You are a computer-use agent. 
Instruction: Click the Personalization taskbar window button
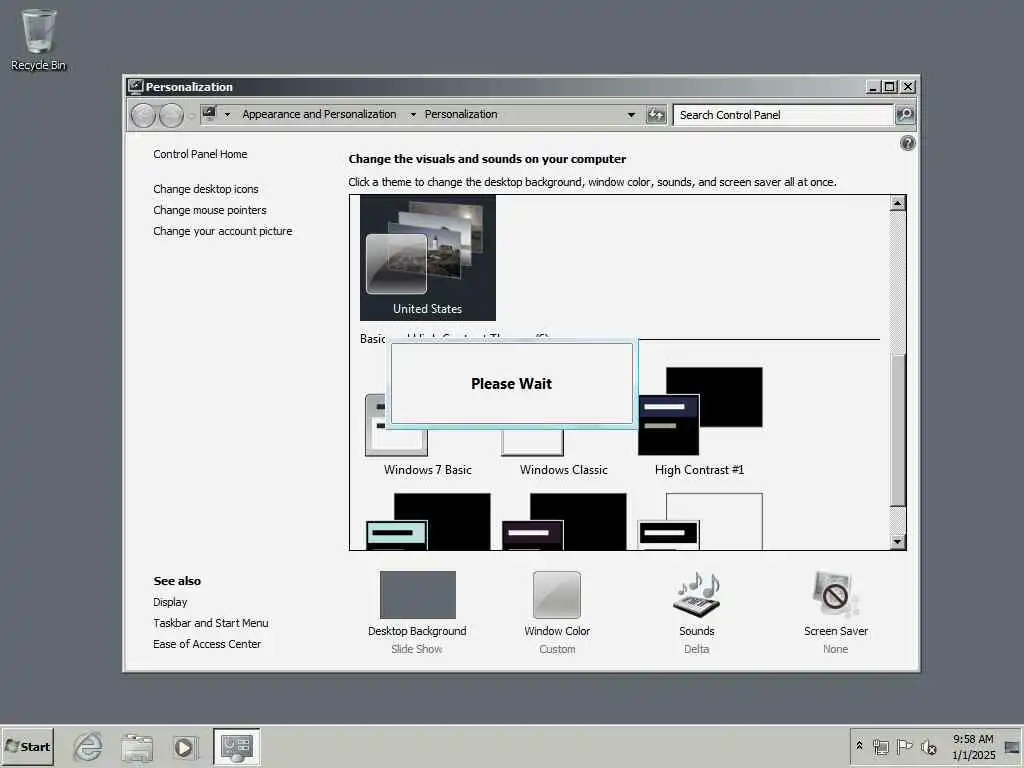click(236, 746)
